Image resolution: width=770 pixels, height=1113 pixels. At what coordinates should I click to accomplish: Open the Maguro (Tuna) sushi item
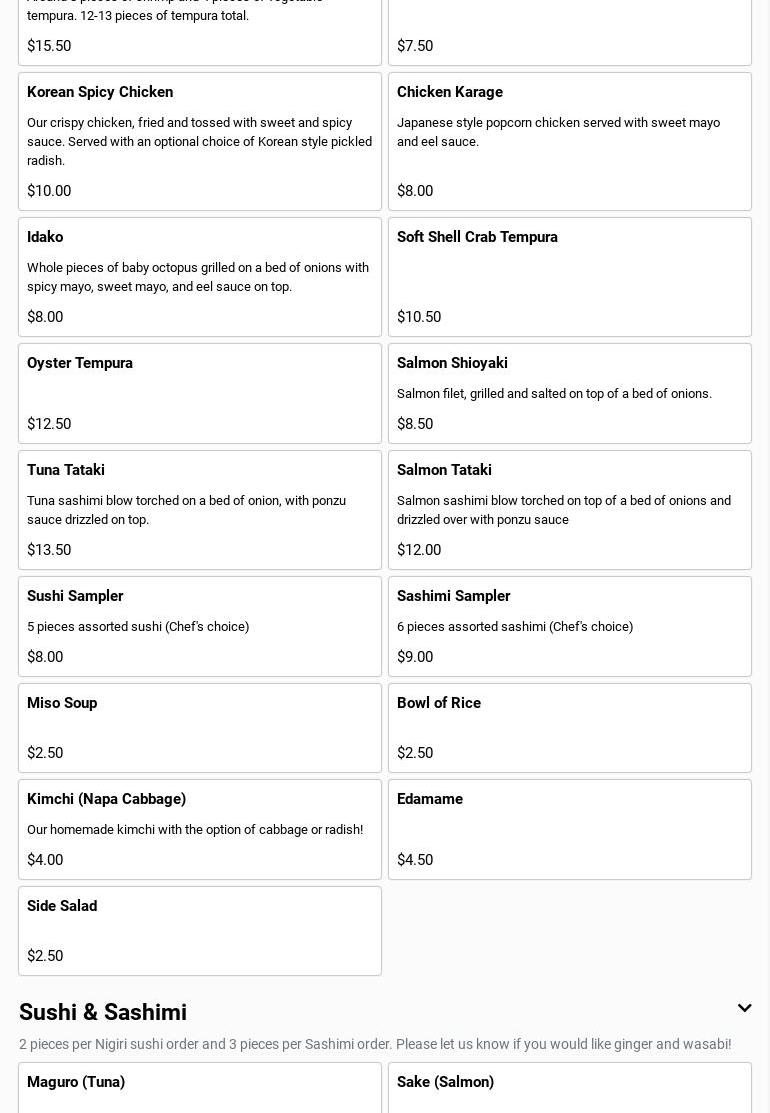200,1088
